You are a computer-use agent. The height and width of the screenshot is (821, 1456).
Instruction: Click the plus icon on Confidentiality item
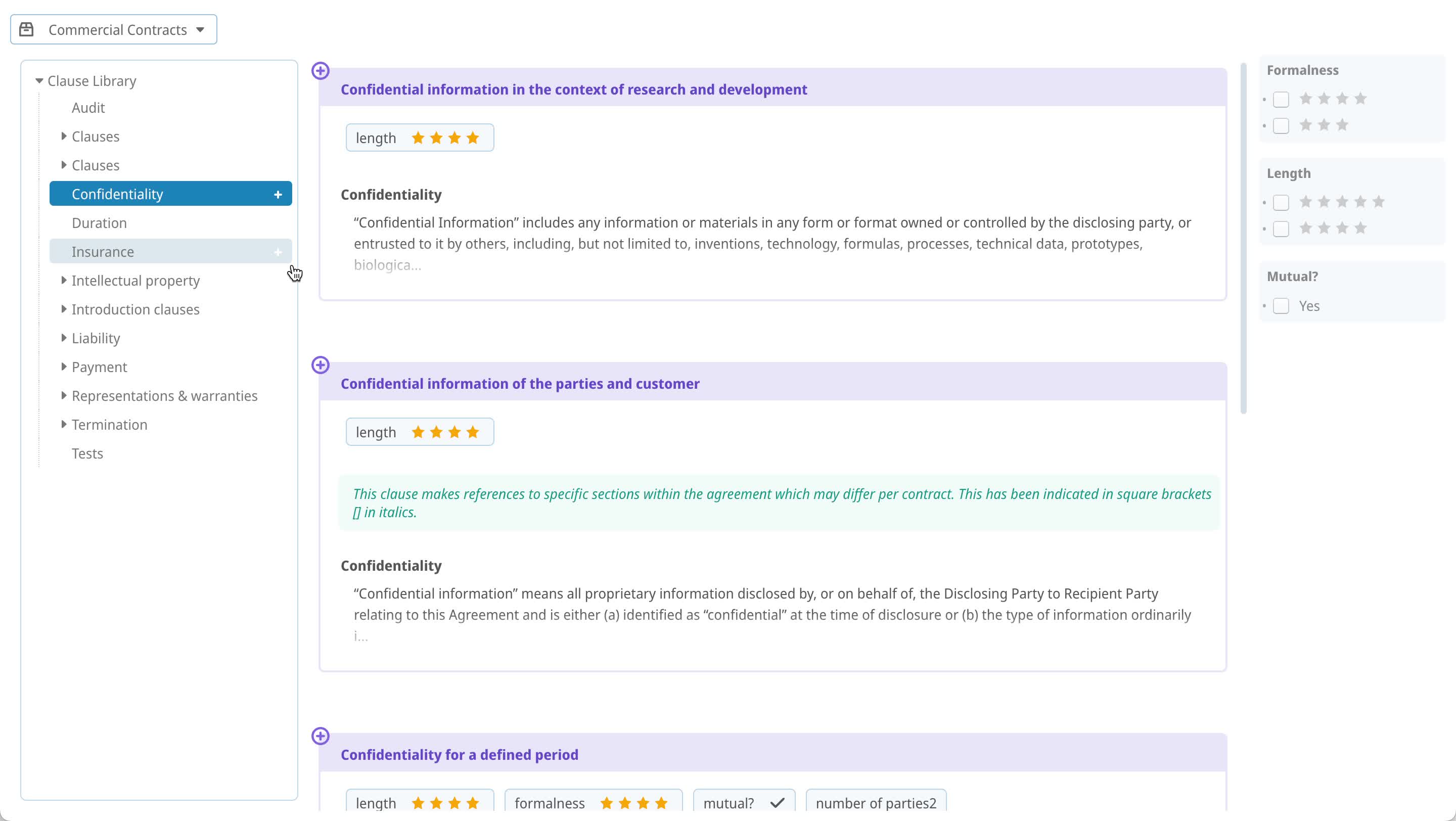pos(278,194)
